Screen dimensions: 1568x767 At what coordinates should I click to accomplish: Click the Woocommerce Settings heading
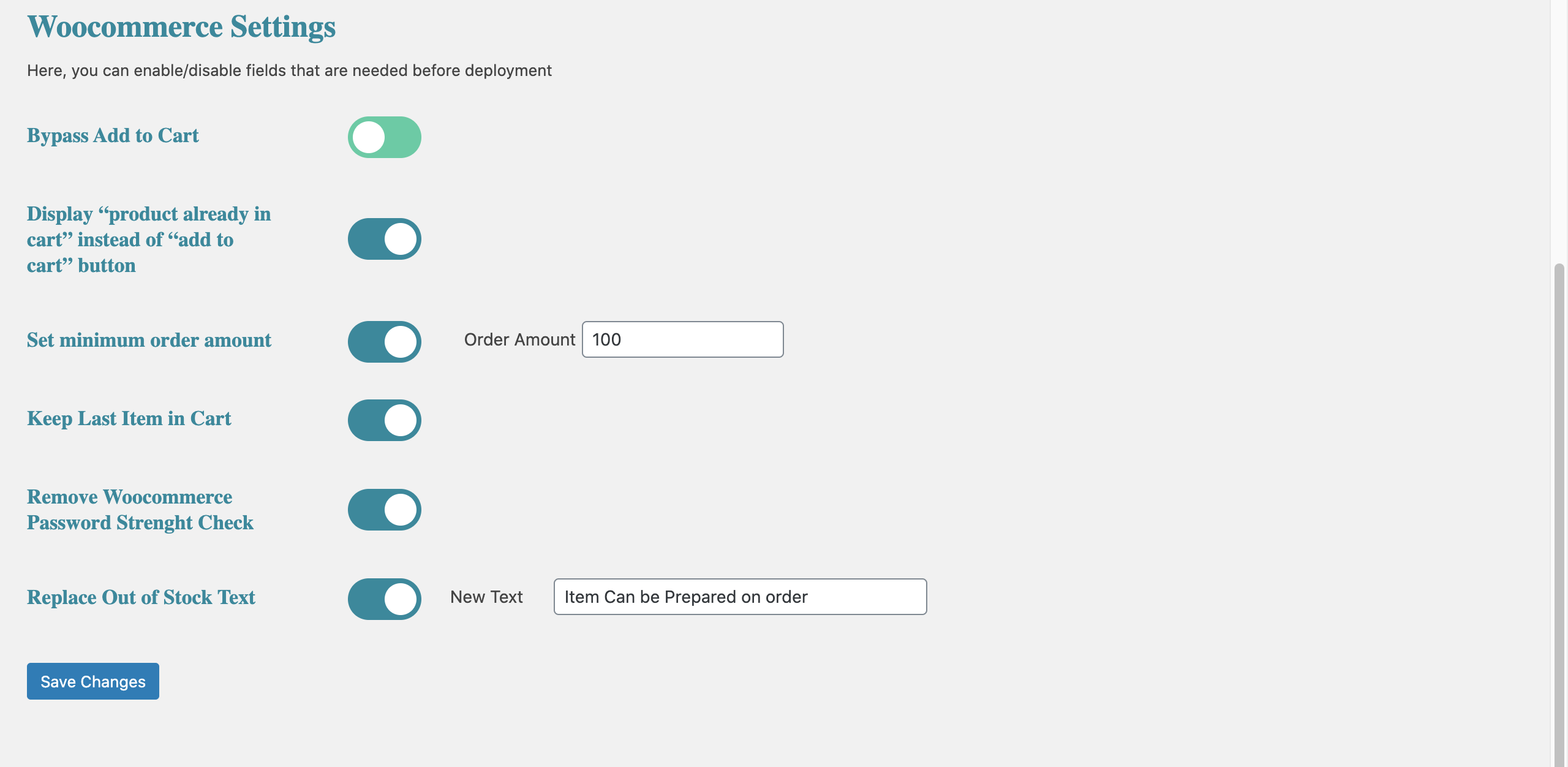181,27
